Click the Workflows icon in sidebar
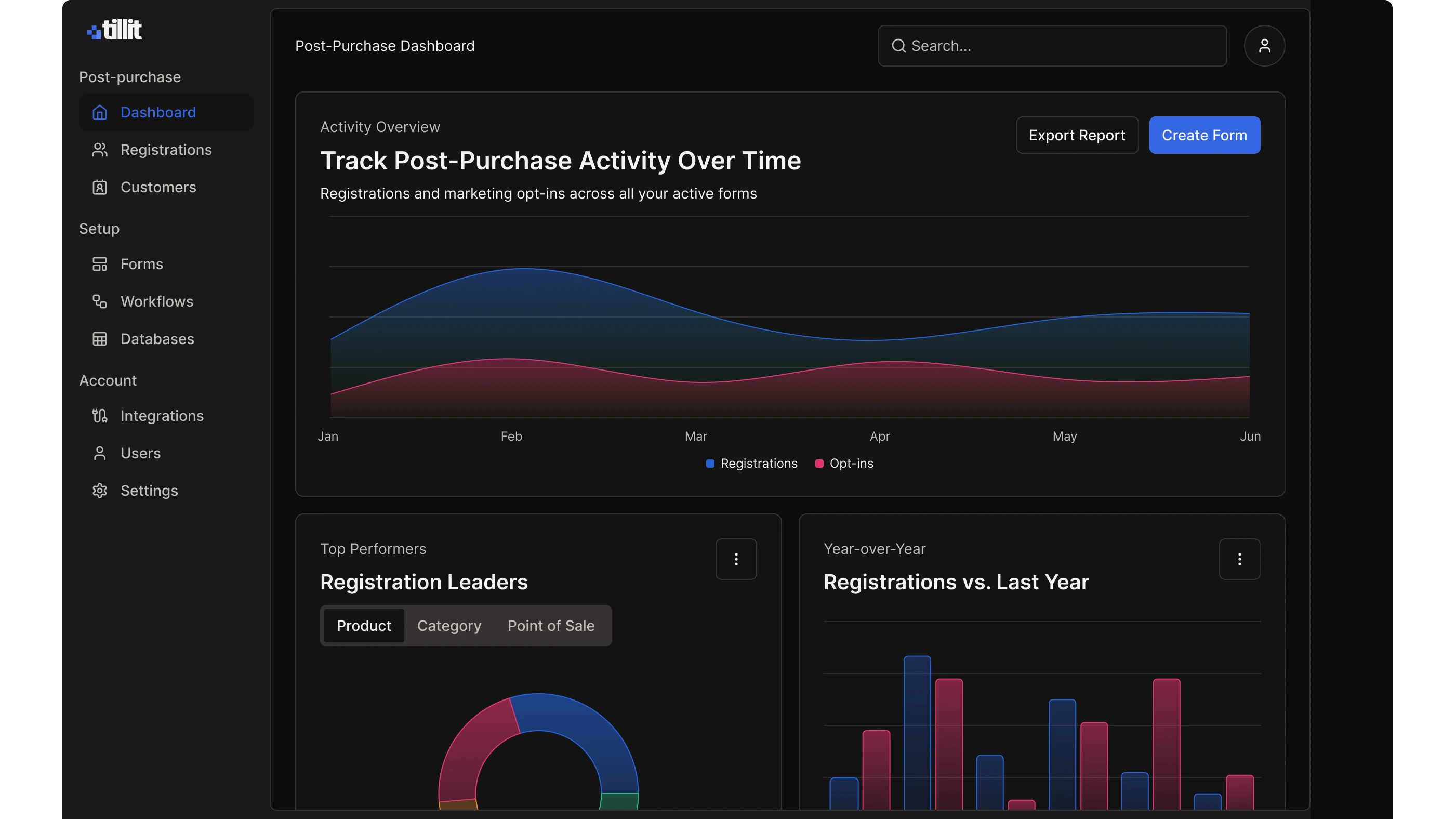Screen dimensions: 1456x819 (99, 301)
